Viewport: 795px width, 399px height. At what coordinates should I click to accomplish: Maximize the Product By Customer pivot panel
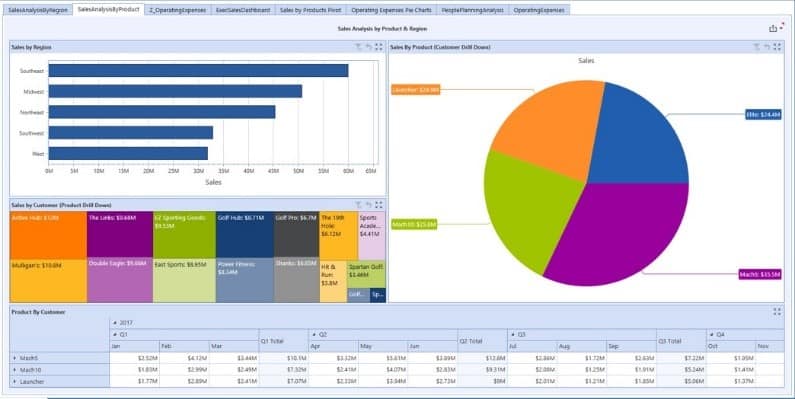coord(777,312)
